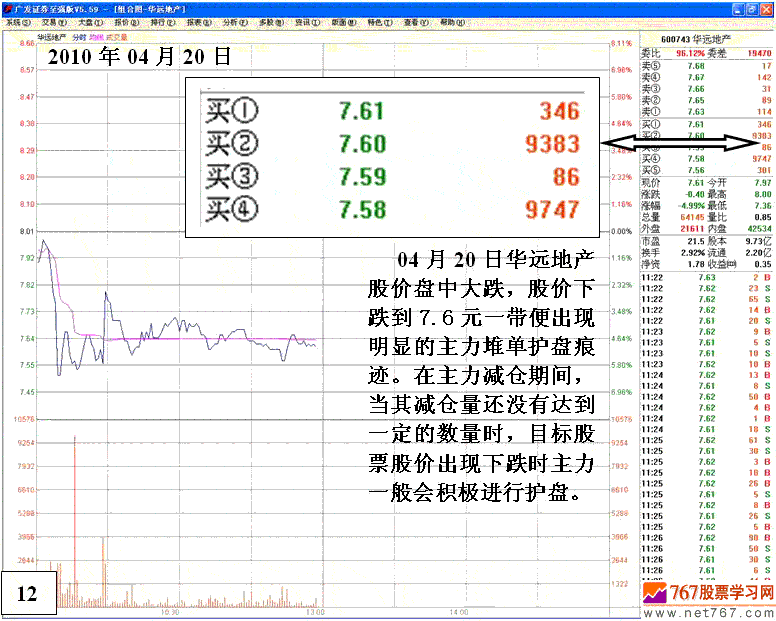This screenshot has width=776, height=621.
Task: Open the 交易 menu
Action: click(x=52, y=21)
